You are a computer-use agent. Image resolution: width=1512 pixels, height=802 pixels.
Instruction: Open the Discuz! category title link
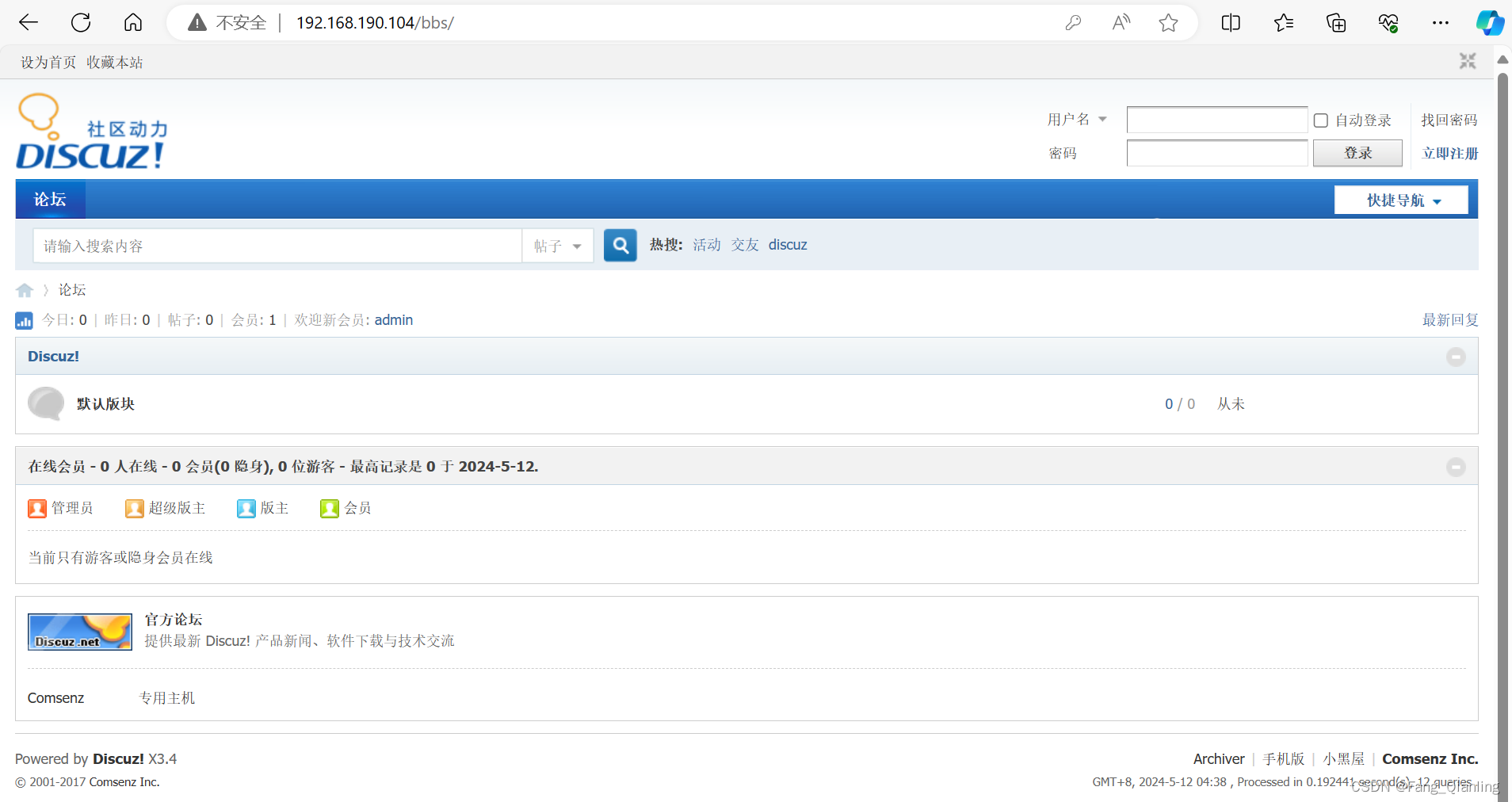(54, 357)
